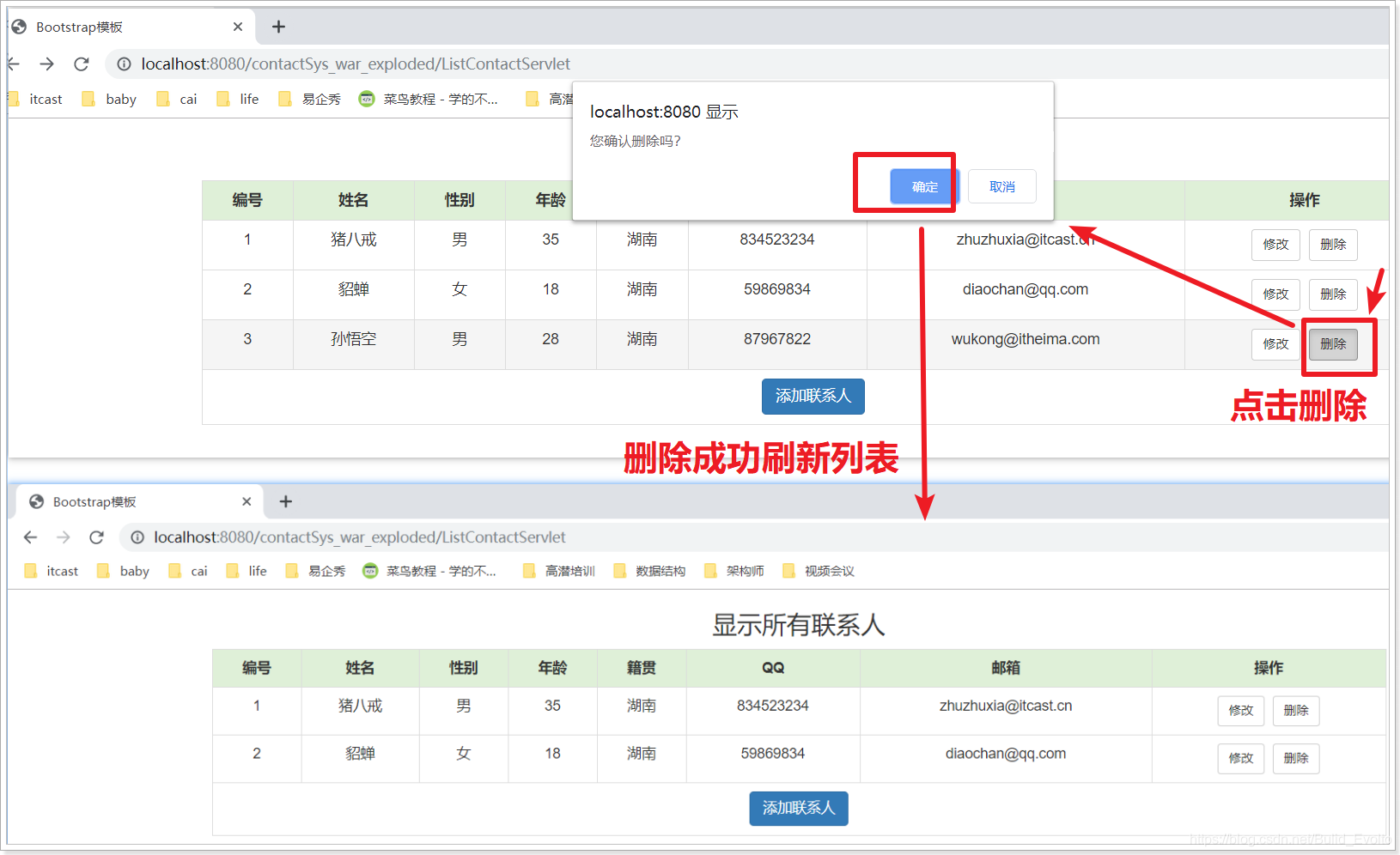The height and width of the screenshot is (855, 1400).
Task: Click 删除 for 孙悟空 row
Action: (x=1333, y=344)
